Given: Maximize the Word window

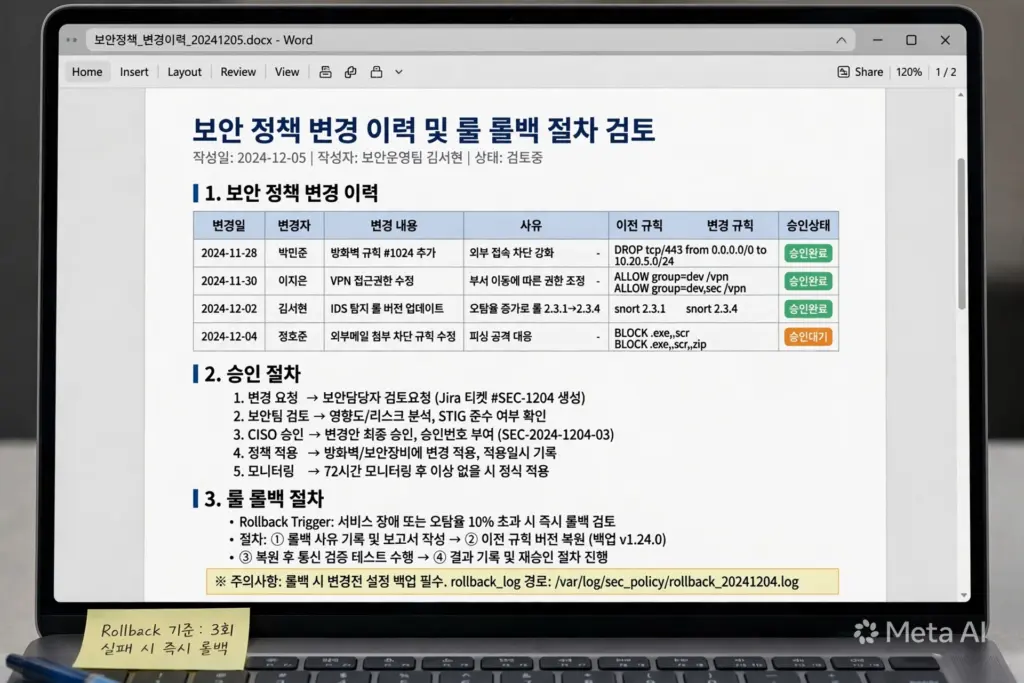Looking at the screenshot, I should tap(911, 40).
